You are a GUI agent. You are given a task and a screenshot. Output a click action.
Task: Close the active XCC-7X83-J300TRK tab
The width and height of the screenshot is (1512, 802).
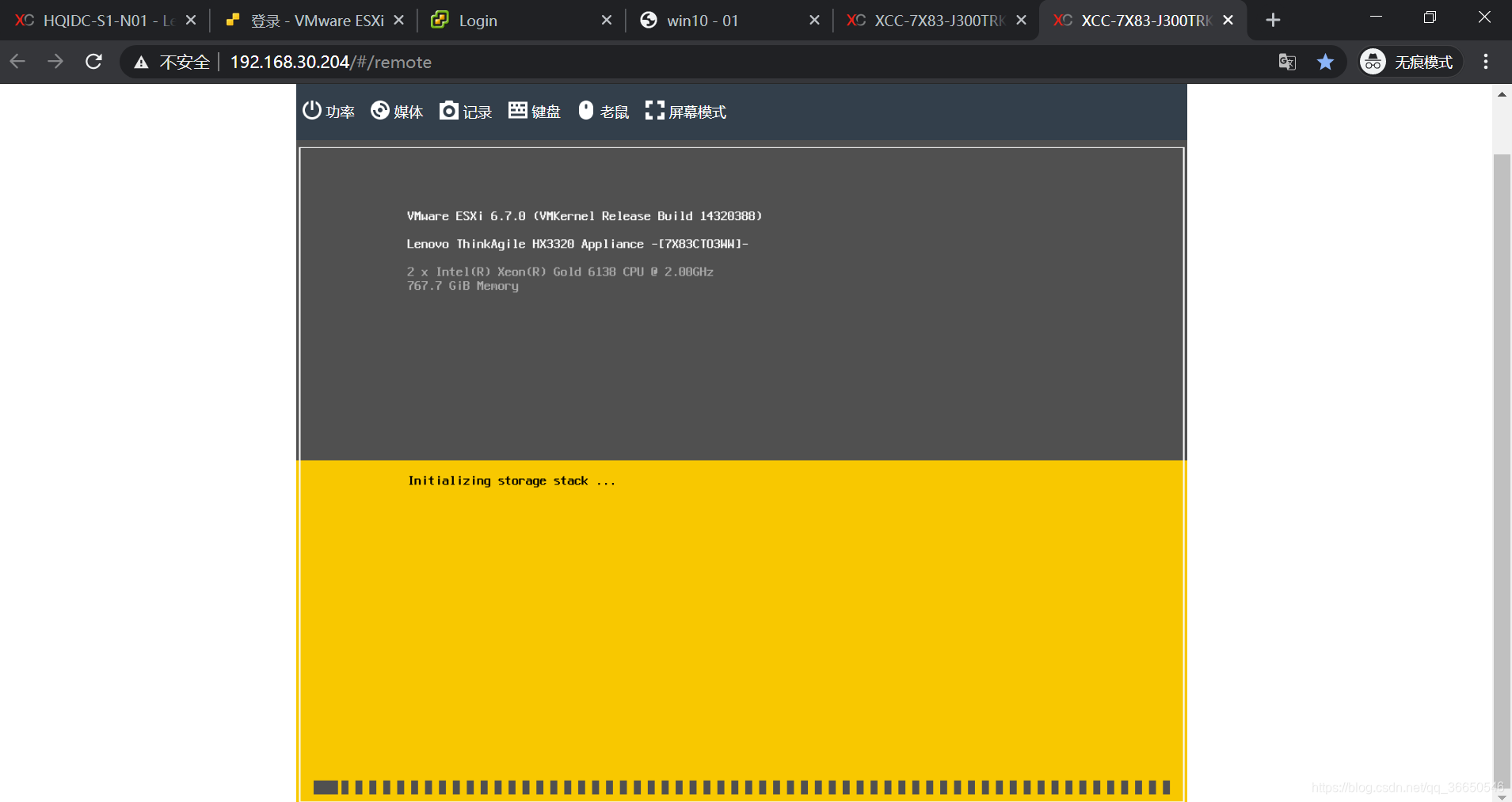1228,21
